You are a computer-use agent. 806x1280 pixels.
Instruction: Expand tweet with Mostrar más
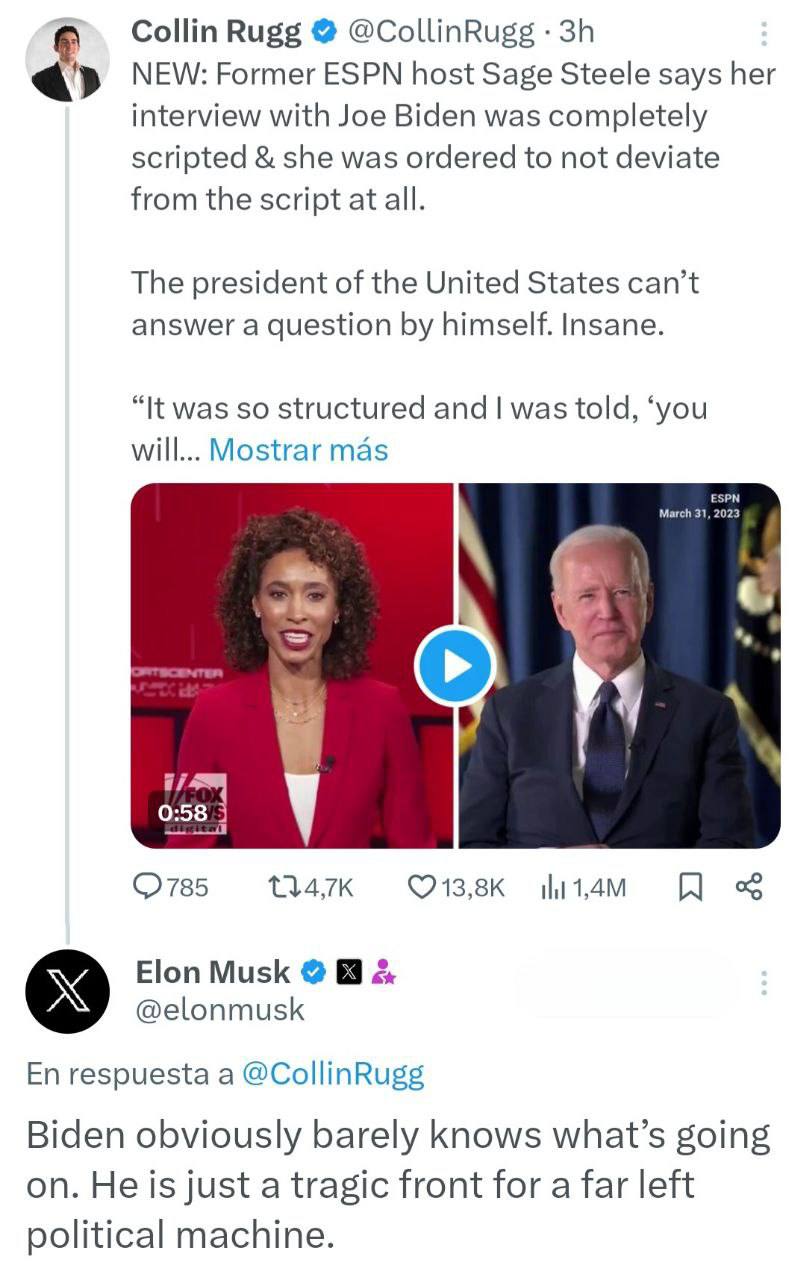click(298, 450)
